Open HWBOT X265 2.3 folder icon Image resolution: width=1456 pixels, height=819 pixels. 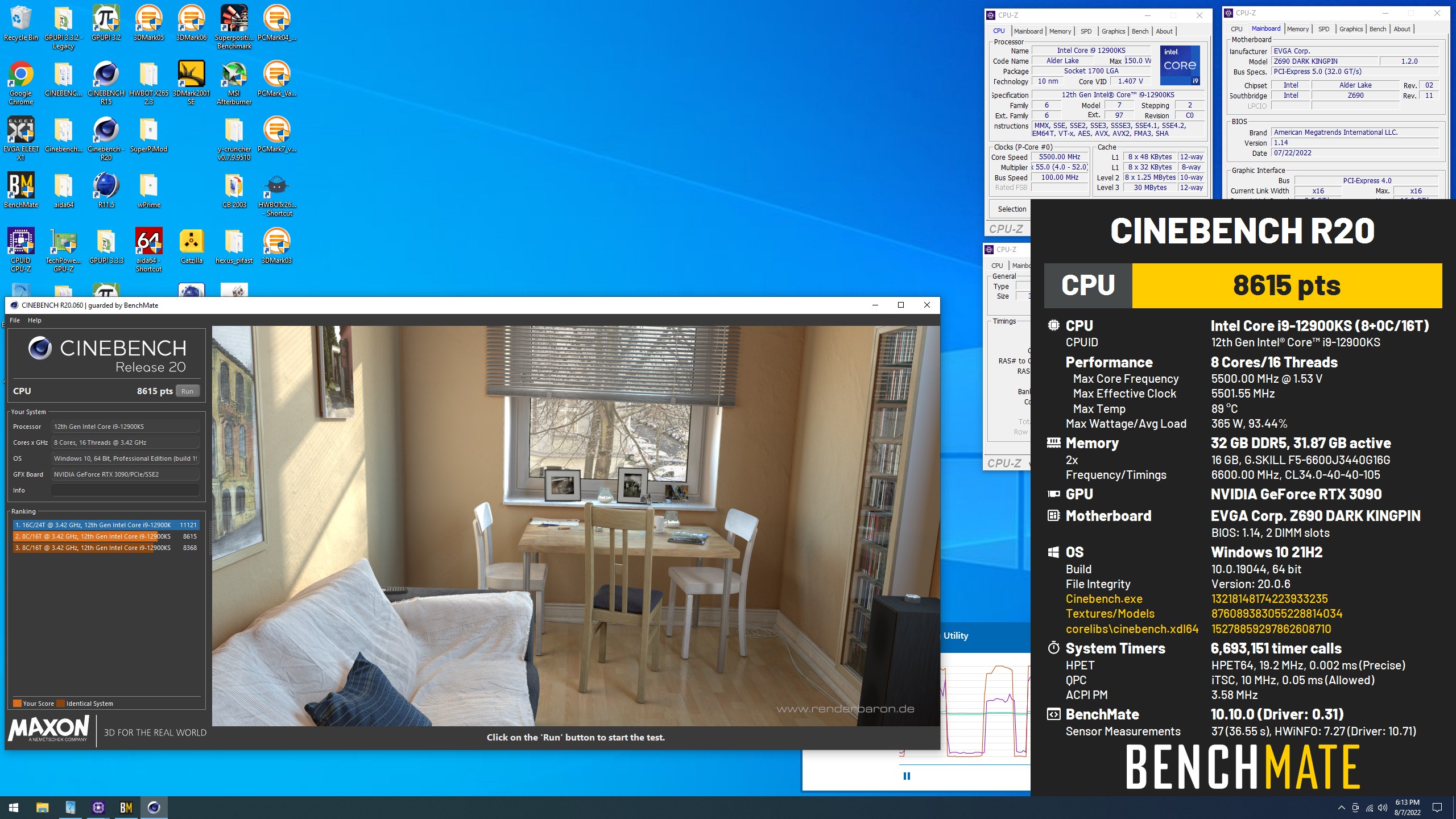pos(148,83)
